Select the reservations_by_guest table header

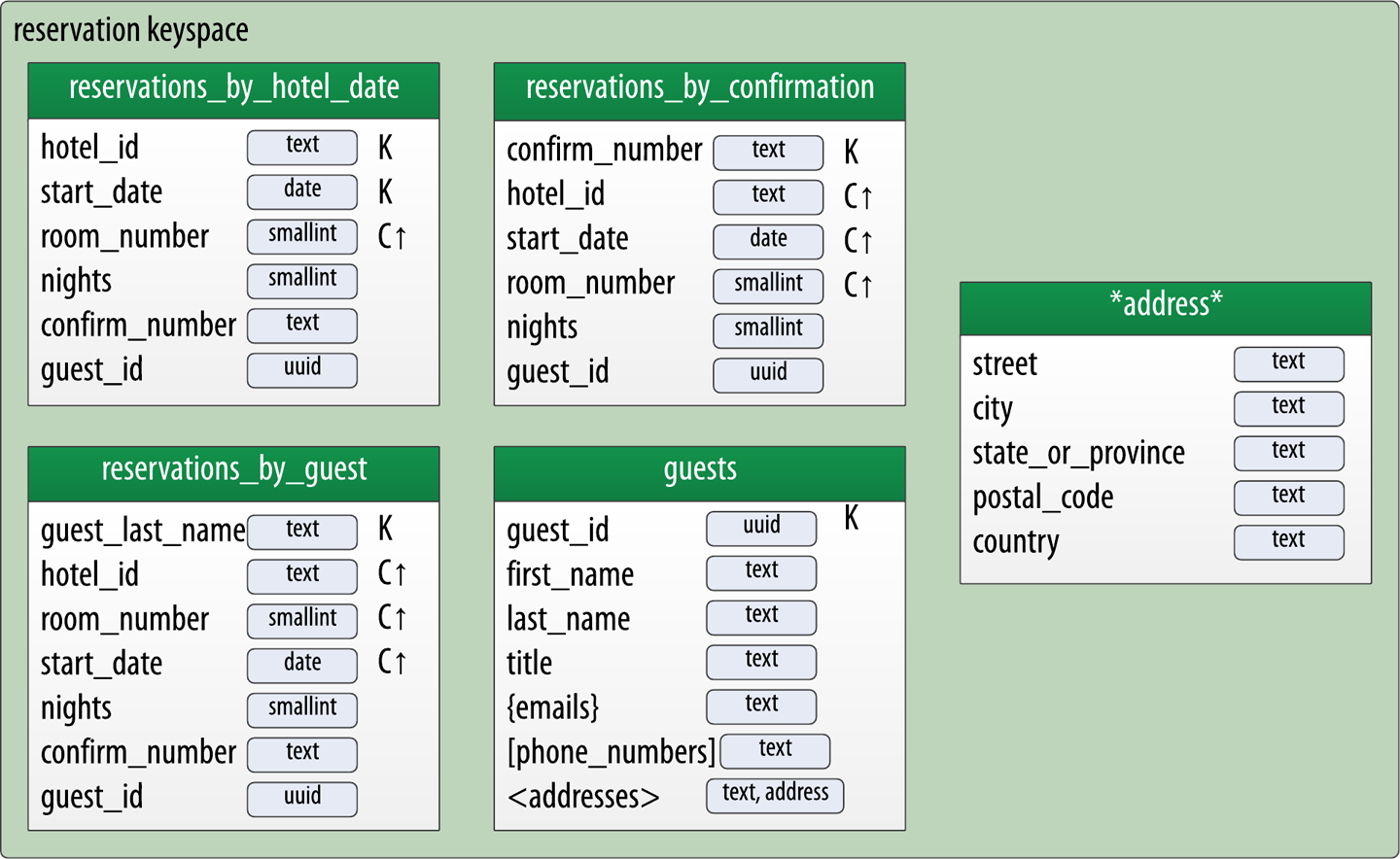233,473
